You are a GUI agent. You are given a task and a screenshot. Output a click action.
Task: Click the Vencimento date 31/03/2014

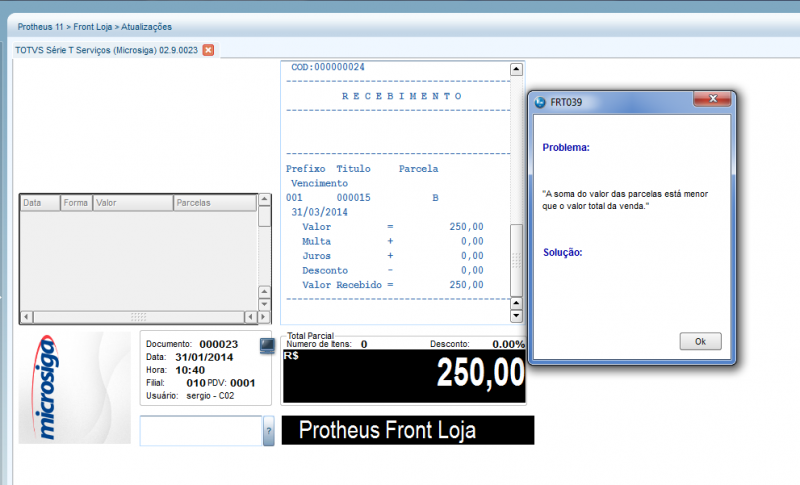(319, 212)
